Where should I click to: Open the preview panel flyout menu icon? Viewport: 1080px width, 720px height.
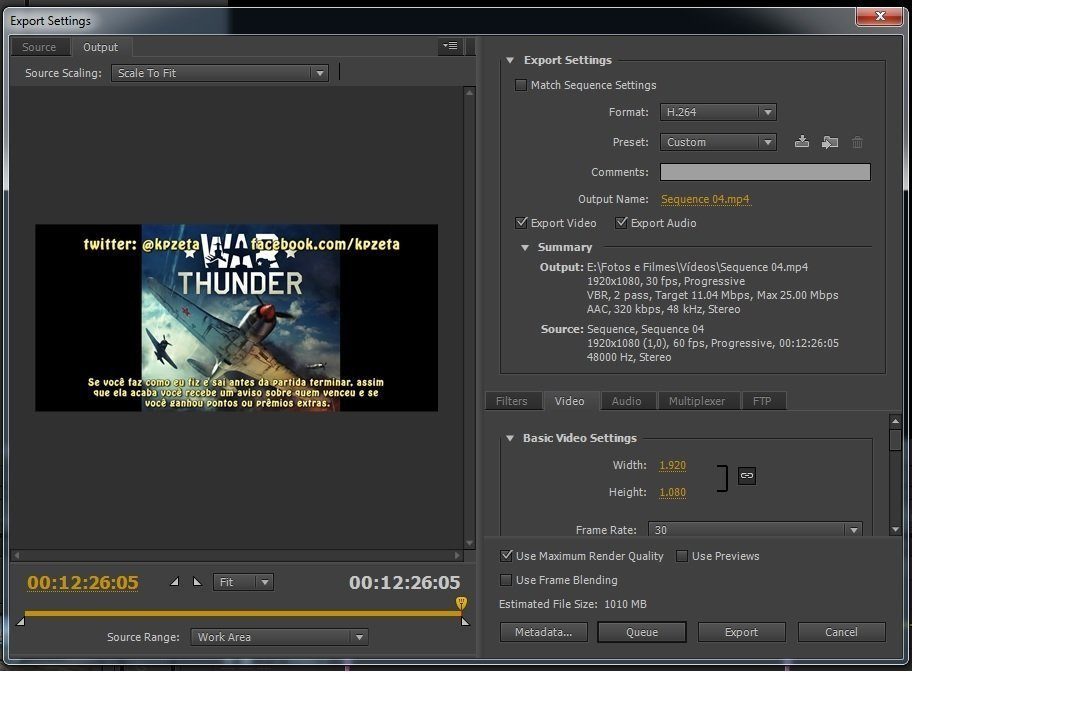(450, 46)
